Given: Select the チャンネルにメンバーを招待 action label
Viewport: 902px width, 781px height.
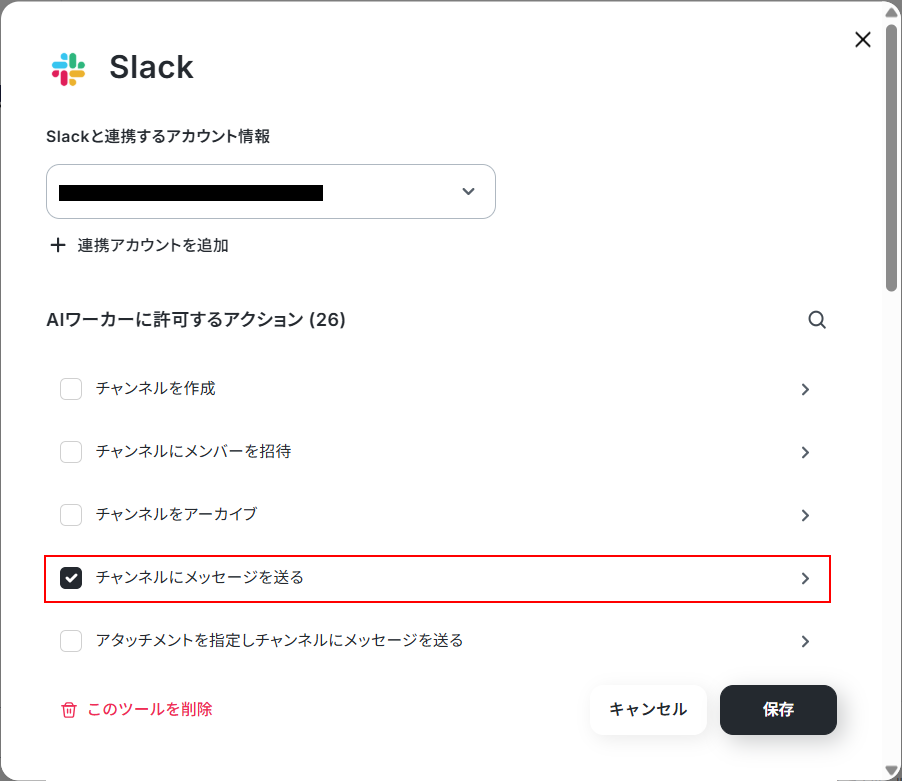Looking at the screenshot, I should 193,451.
